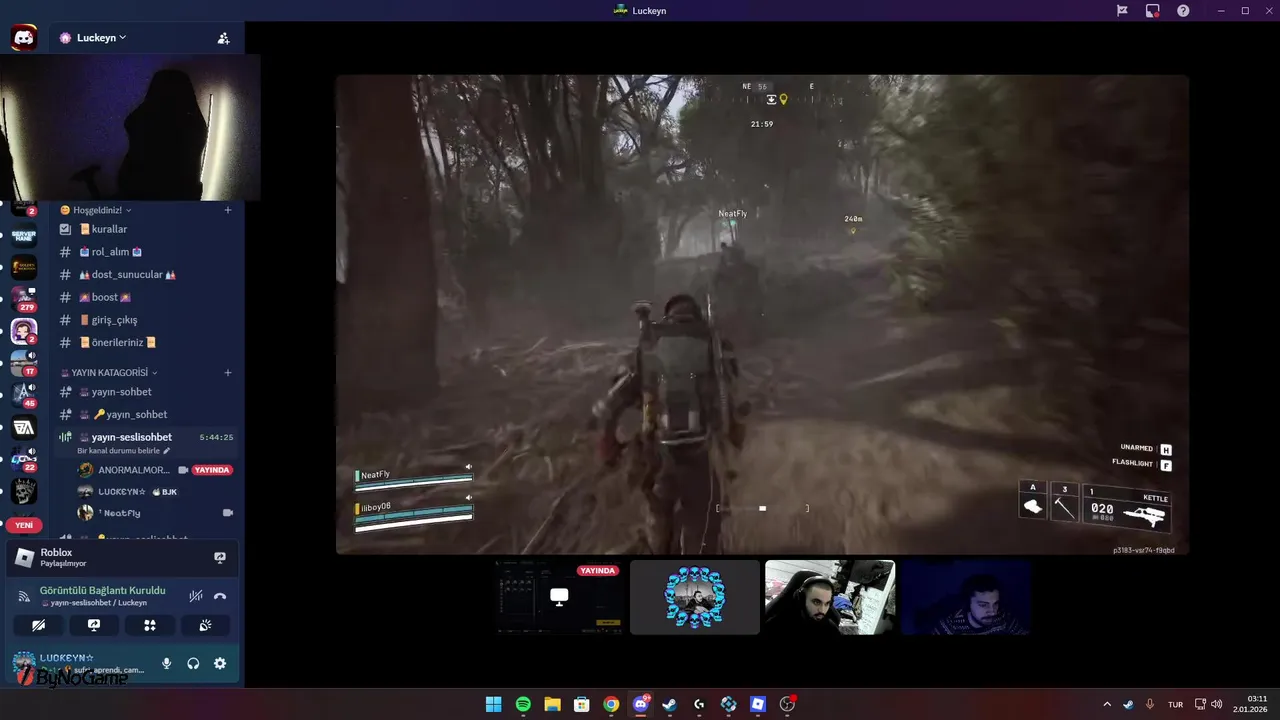Open kurallar channel
Viewport: 1280px width, 720px height.
(147, 229)
